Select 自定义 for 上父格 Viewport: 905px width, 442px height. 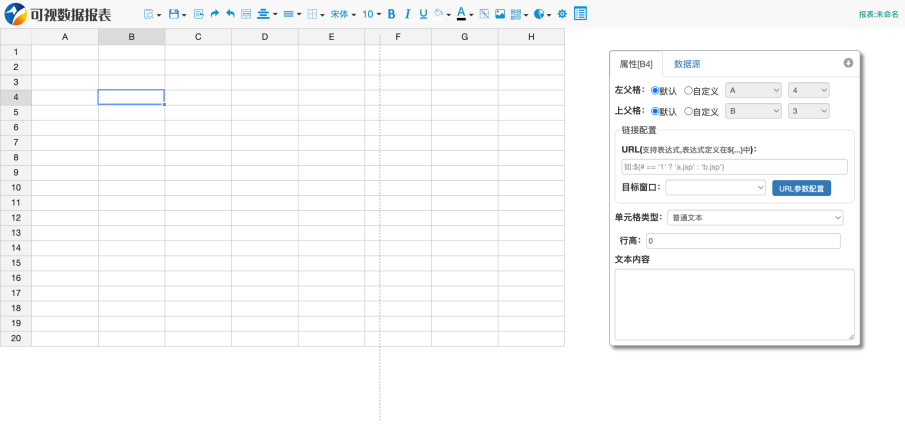coord(688,111)
